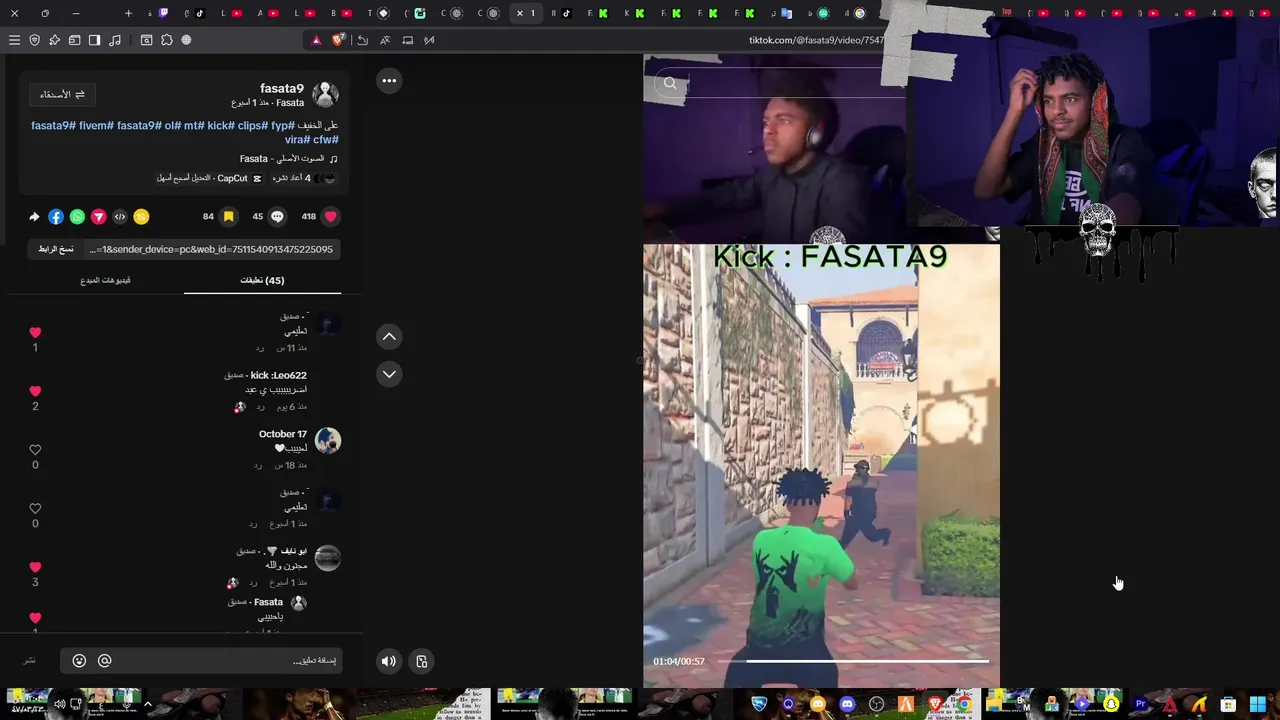Click the copy link button beside the URL
The image size is (1280, 720).
[56, 249]
